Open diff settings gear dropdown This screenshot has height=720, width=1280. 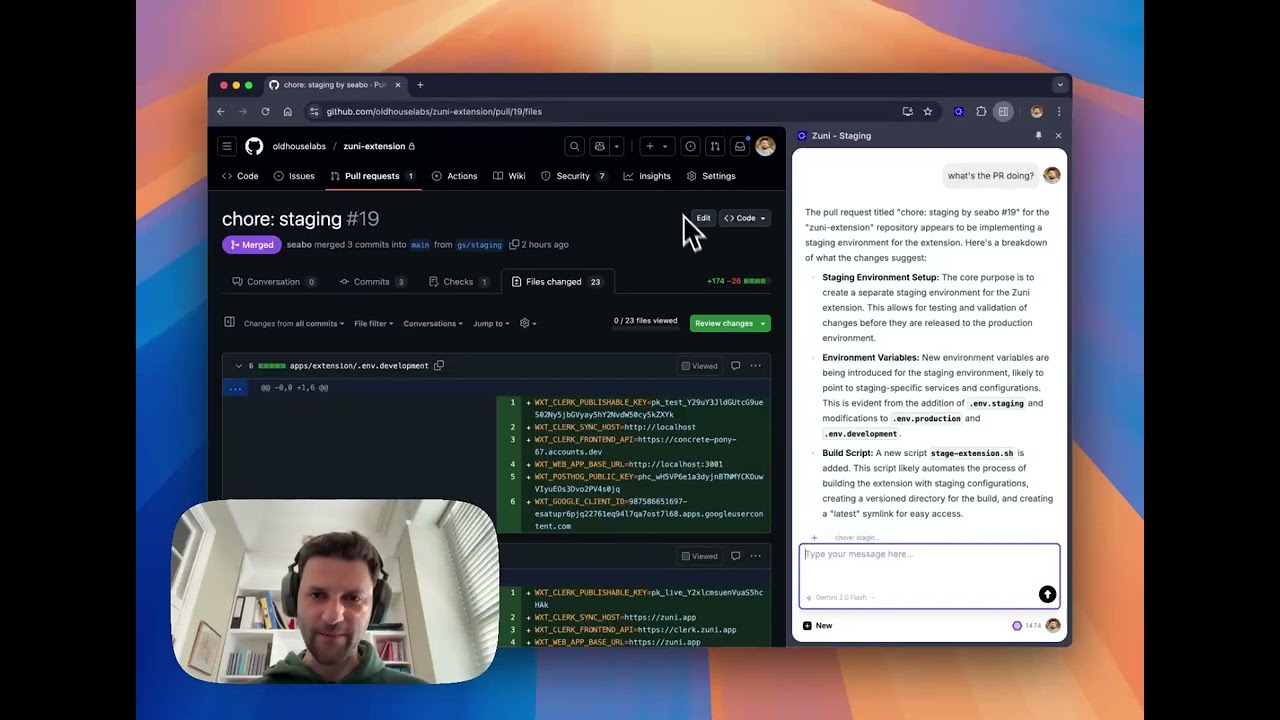point(528,324)
